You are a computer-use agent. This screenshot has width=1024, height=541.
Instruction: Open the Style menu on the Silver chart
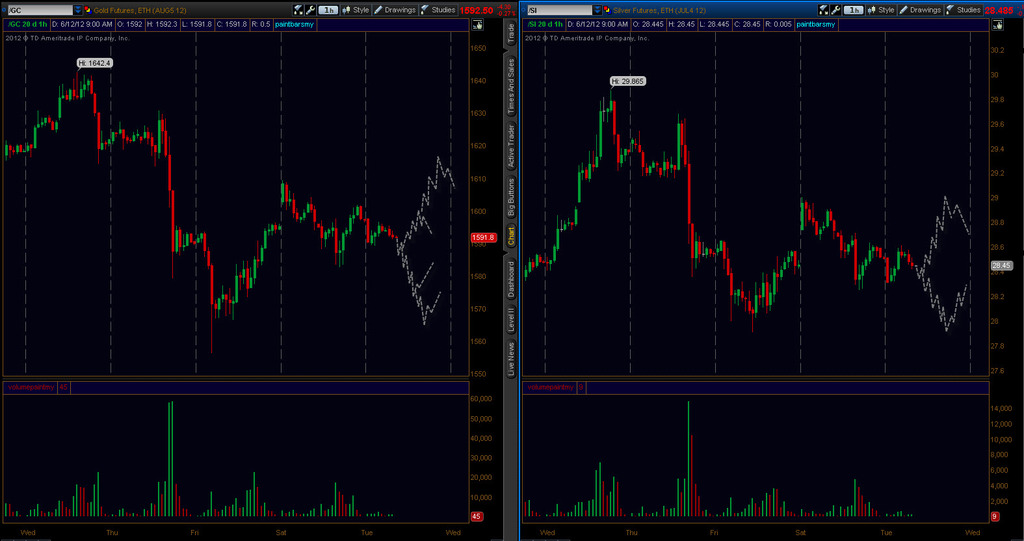(881, 10)
